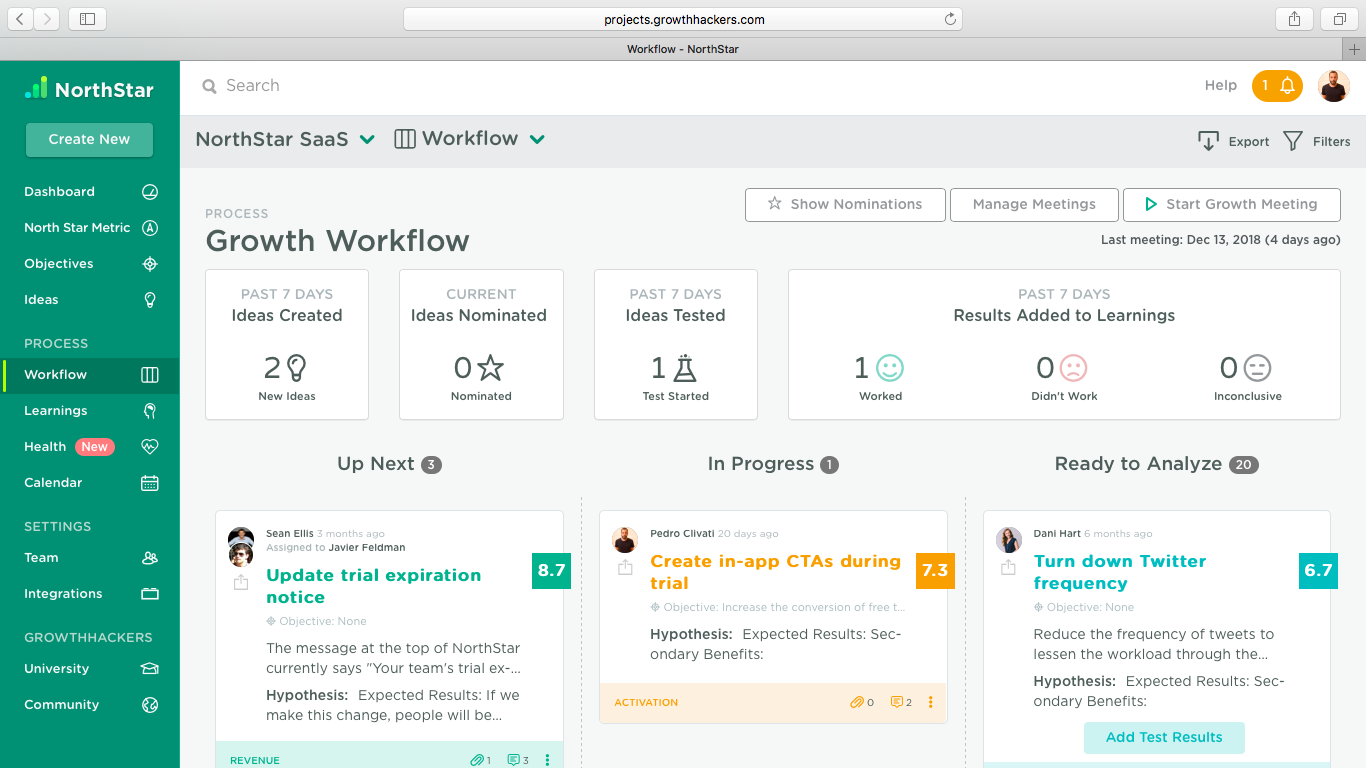Reload the page with the refresh icon
Image resolution: width=1366 pixels, height=768 pixels.
(x=950, y=19)
